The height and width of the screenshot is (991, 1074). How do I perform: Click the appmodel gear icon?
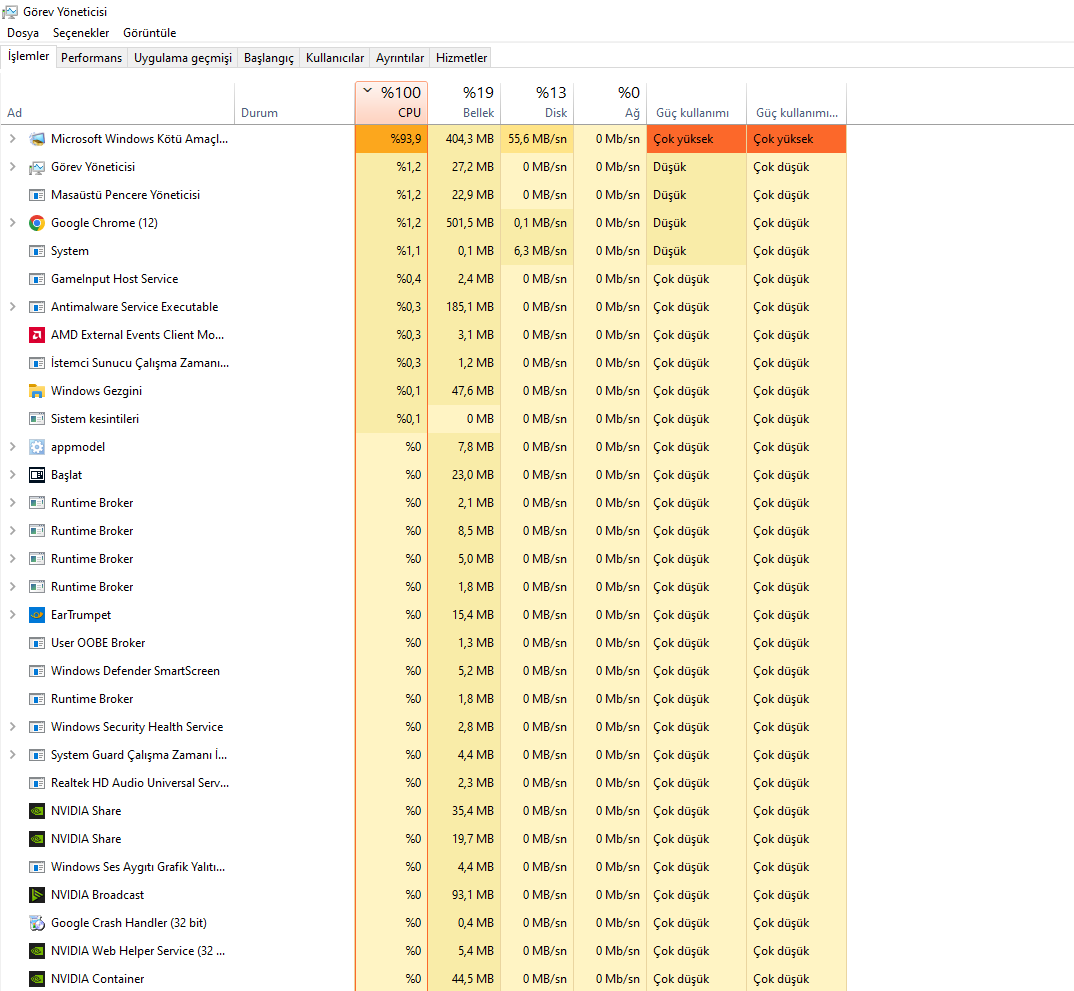coord(37,447)
